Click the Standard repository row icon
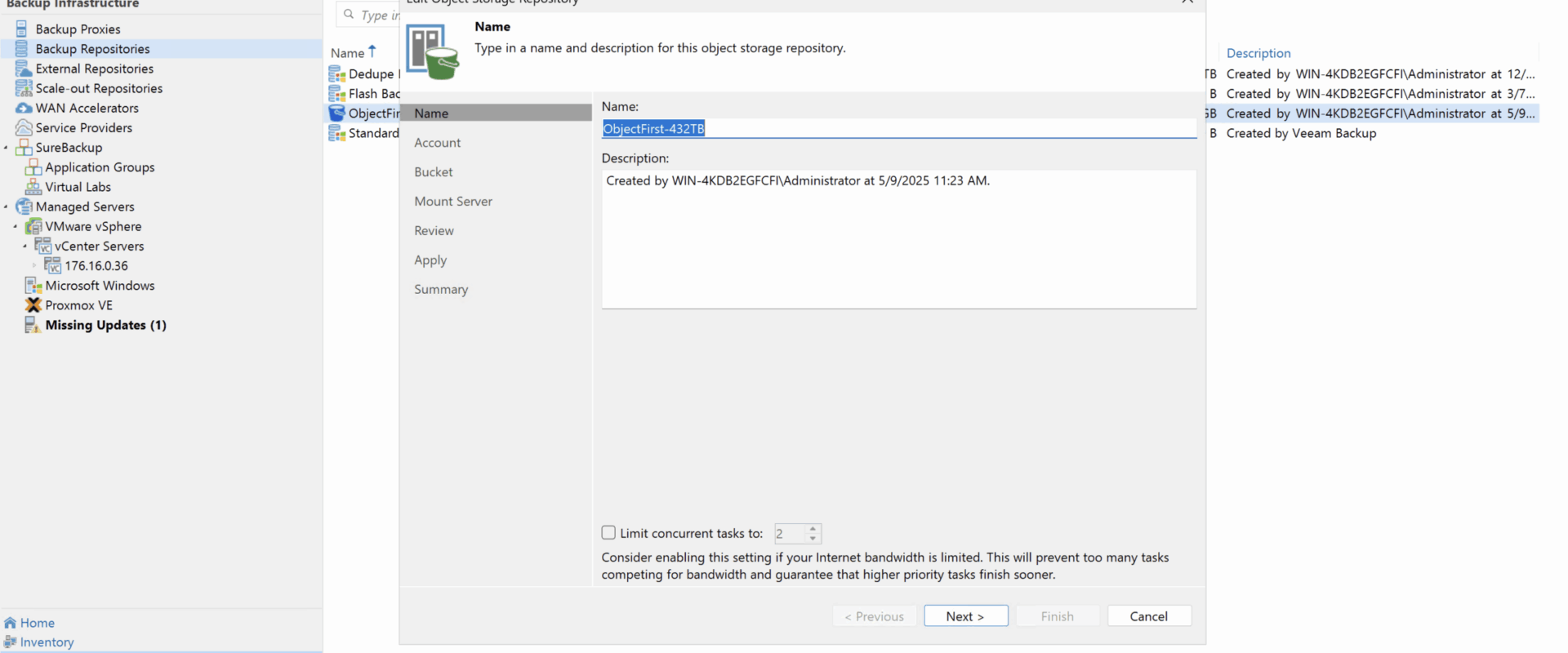The height and width of the screenshot is (653, 1568). click(336, 133)
